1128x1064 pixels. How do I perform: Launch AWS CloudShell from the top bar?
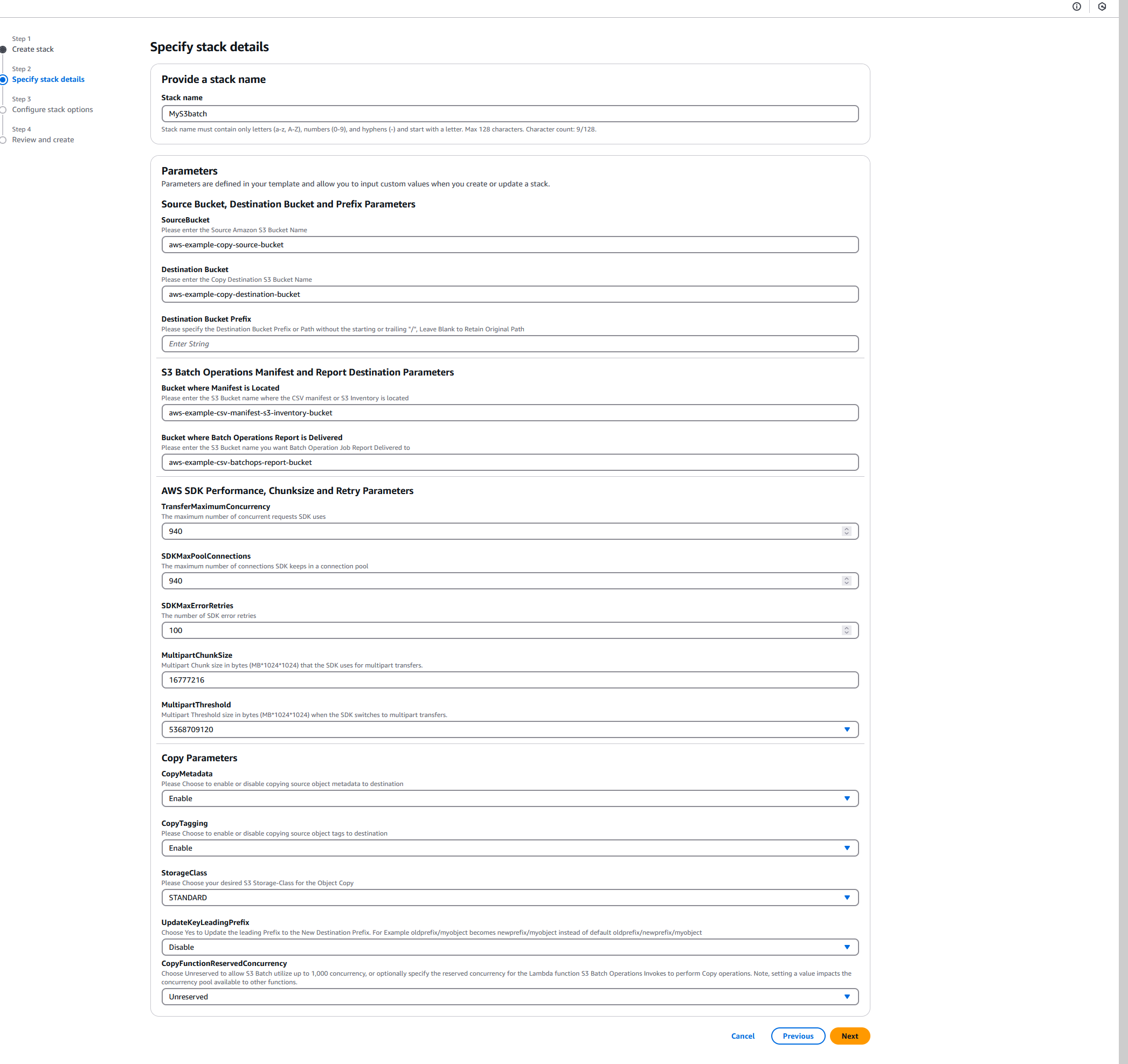pos(1103,7)
